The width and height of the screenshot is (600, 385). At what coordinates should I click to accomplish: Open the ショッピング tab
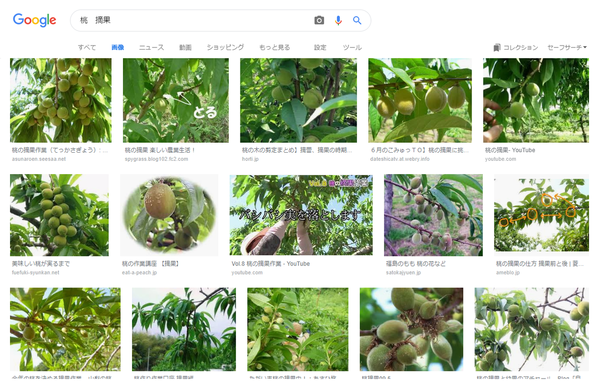pyautogui.click(x=225, y=47)
